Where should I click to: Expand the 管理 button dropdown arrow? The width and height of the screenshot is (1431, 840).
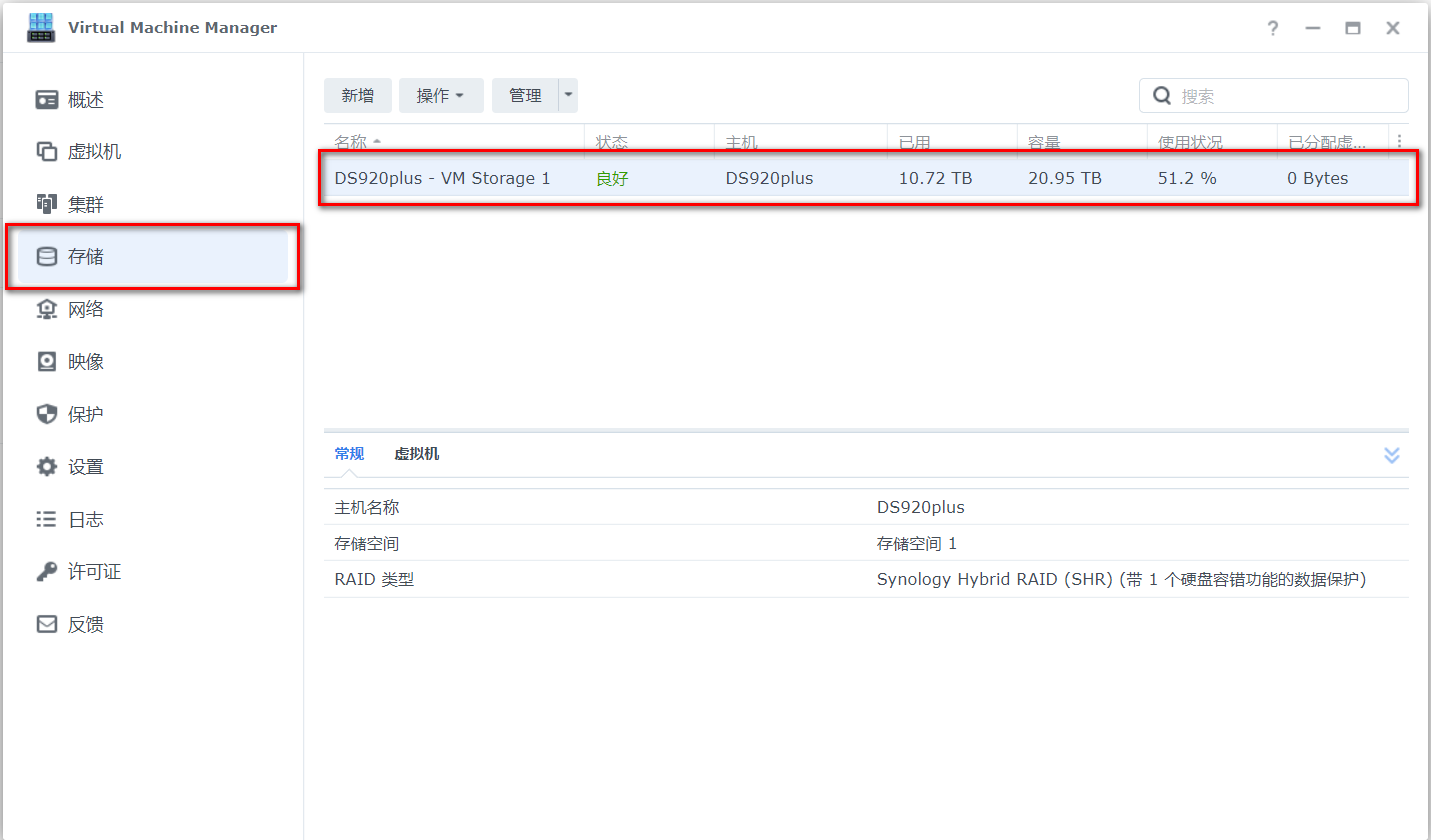pyautogui.click(x=568, y=95)
